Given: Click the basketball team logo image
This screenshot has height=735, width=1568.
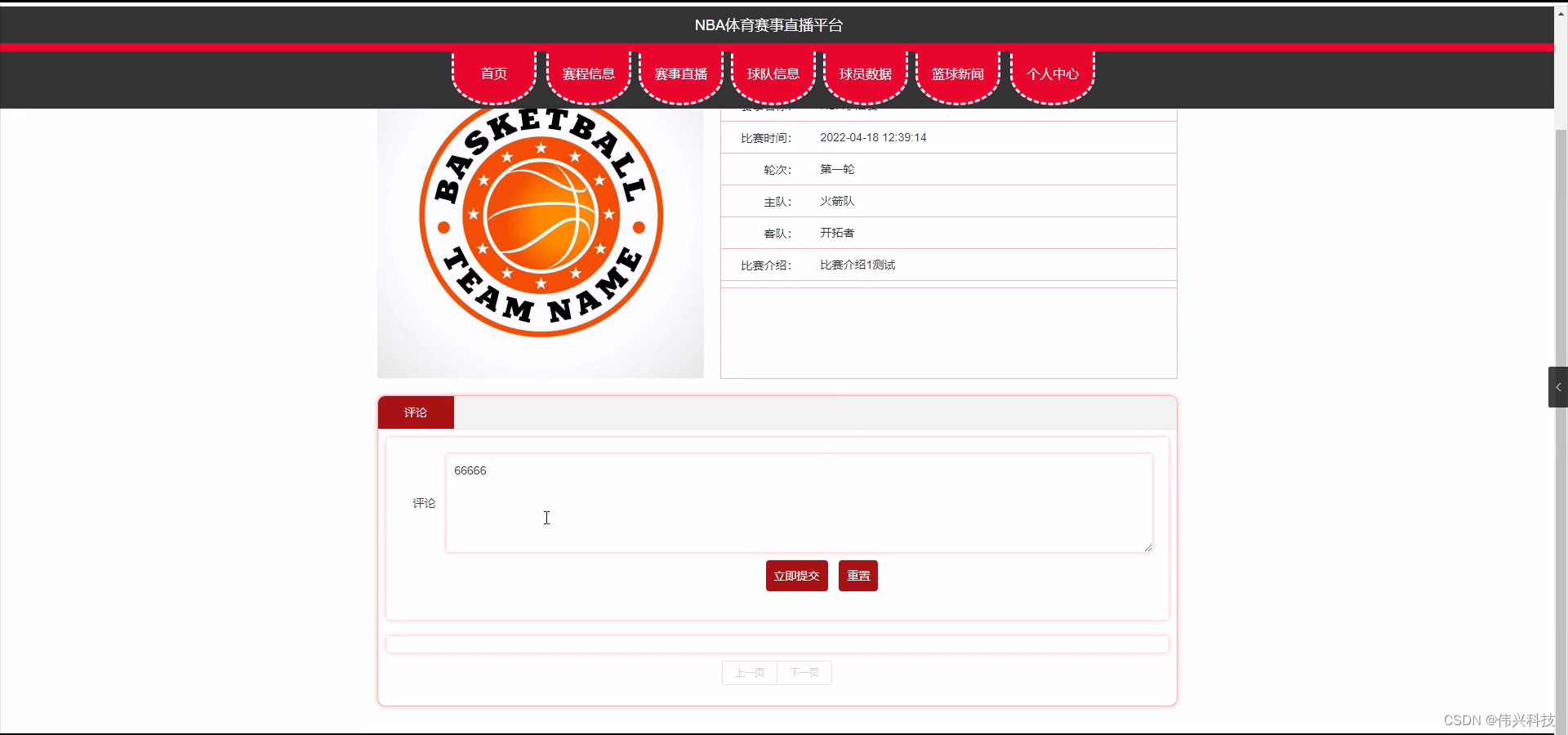Looking at the screenshot, I should pos(539,241).
